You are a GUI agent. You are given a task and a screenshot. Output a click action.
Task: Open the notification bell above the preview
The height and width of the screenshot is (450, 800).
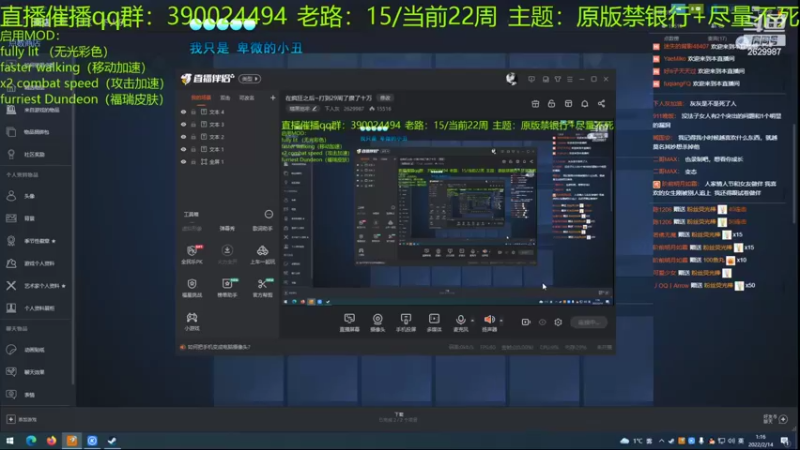(x=585, y=104)
